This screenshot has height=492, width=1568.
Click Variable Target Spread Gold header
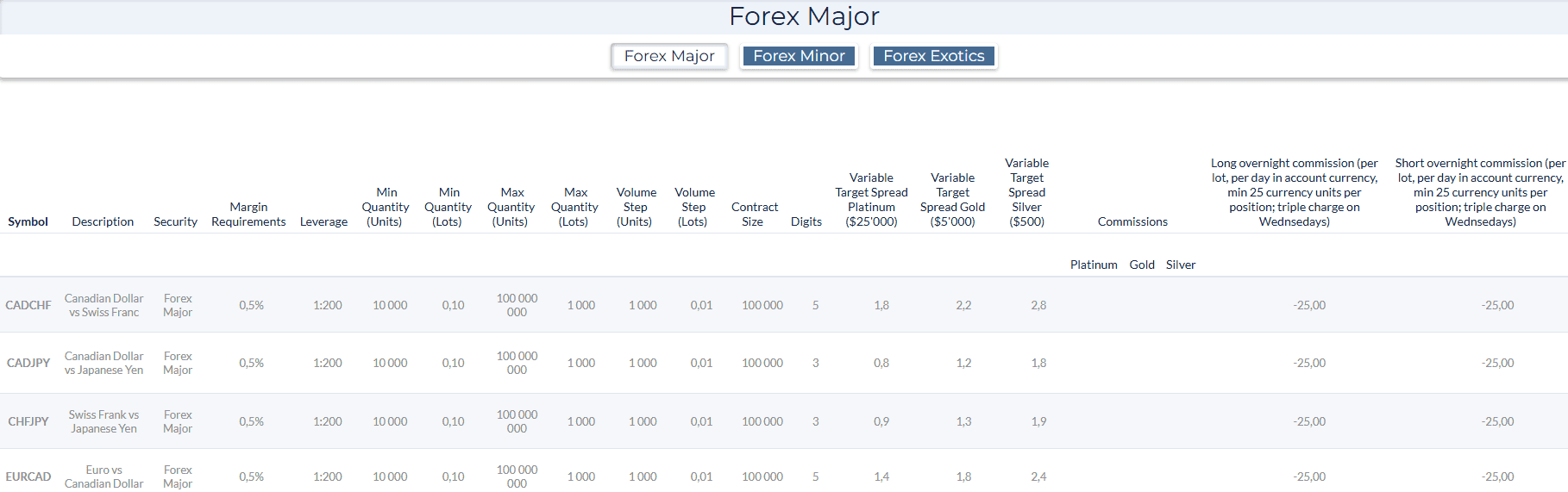[x=952, y=200]
